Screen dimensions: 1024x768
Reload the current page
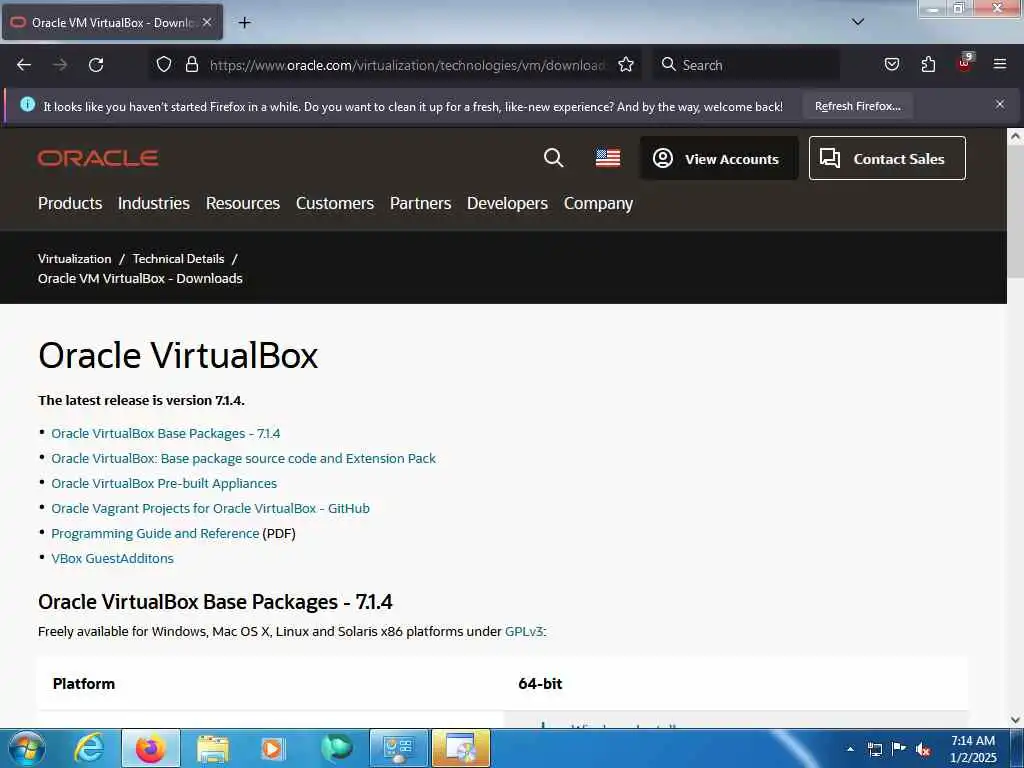96,65
